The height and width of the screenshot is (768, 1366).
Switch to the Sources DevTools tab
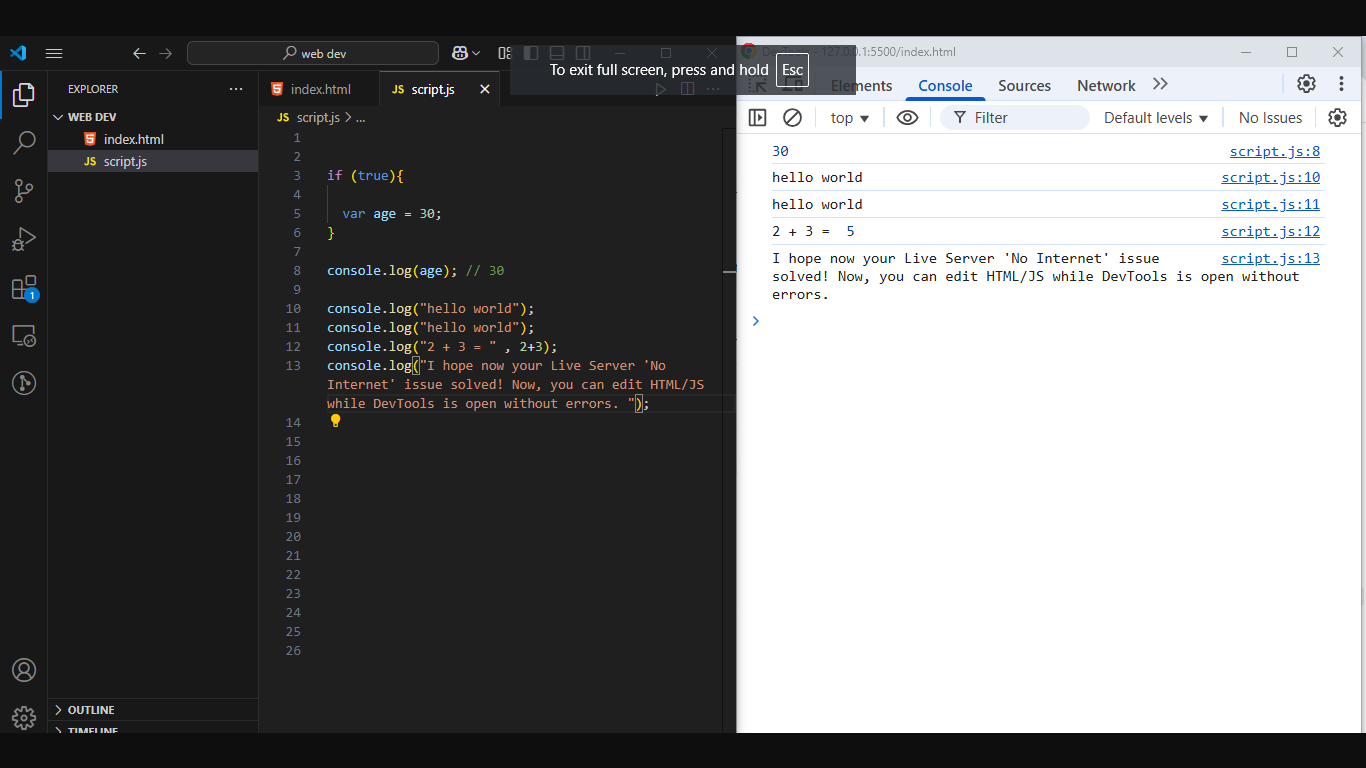(1024, 86)
